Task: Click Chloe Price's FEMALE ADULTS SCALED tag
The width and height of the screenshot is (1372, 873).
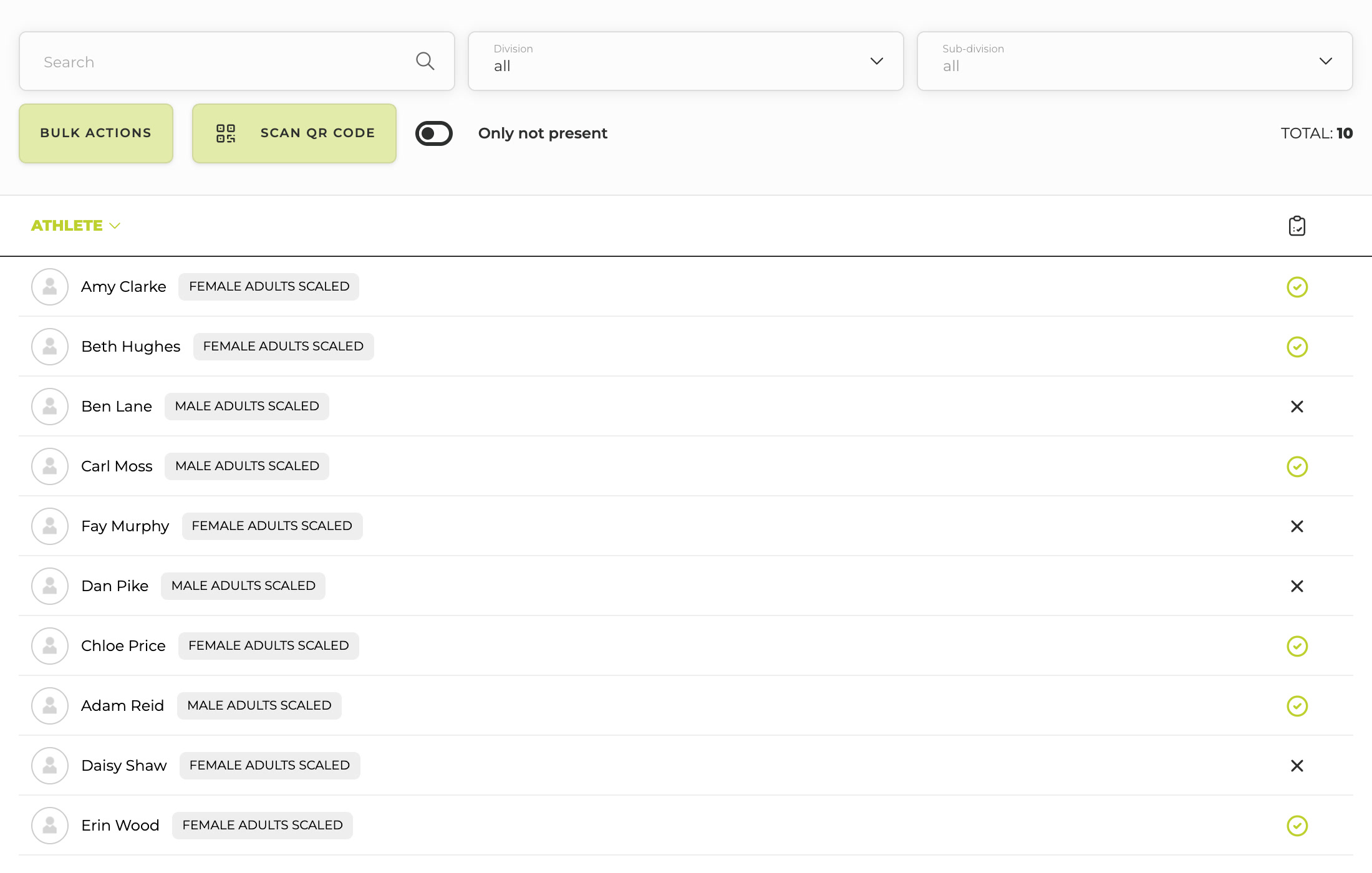Action: tap(269, 646)
